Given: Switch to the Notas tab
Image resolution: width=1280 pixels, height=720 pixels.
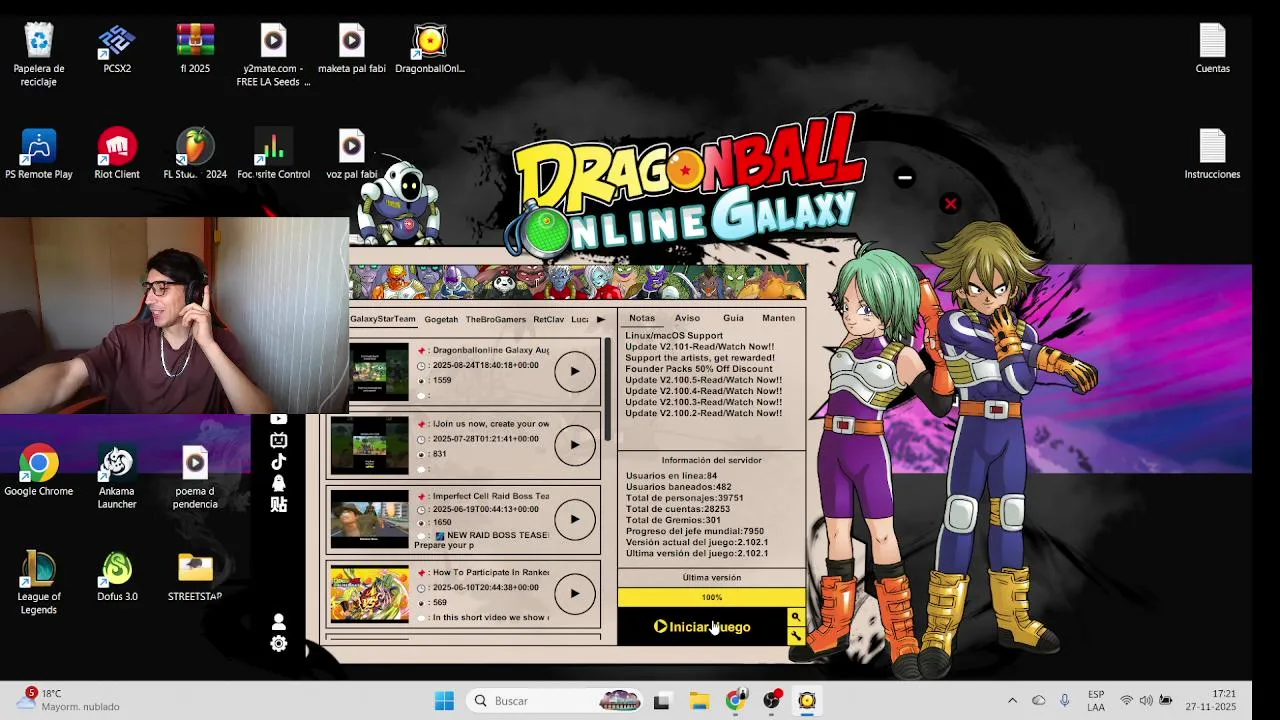Looking at the screenshot, I should [642, 318].
